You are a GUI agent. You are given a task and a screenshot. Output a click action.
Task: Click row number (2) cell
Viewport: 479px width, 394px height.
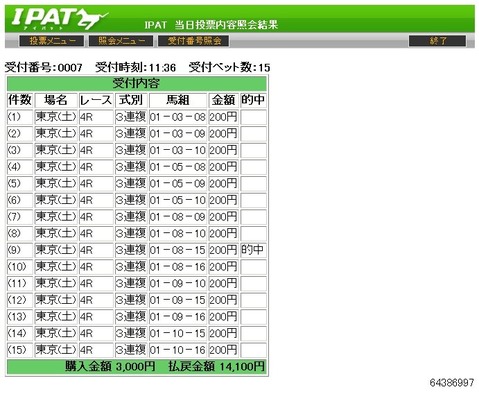coord(20,134)
